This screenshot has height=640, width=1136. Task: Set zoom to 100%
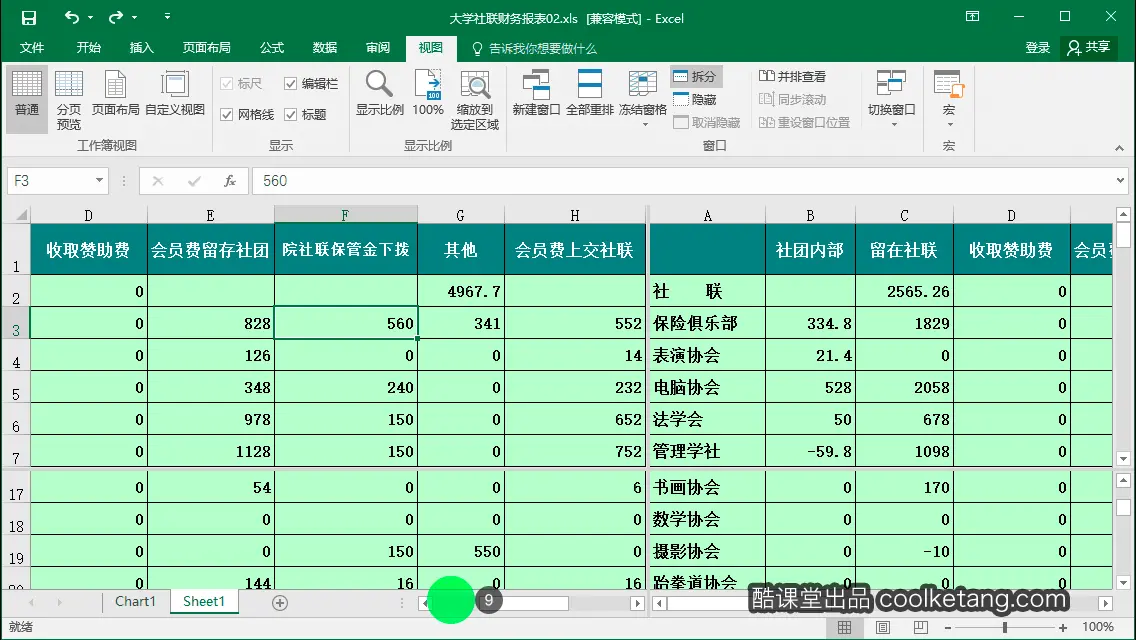[427, 93]
